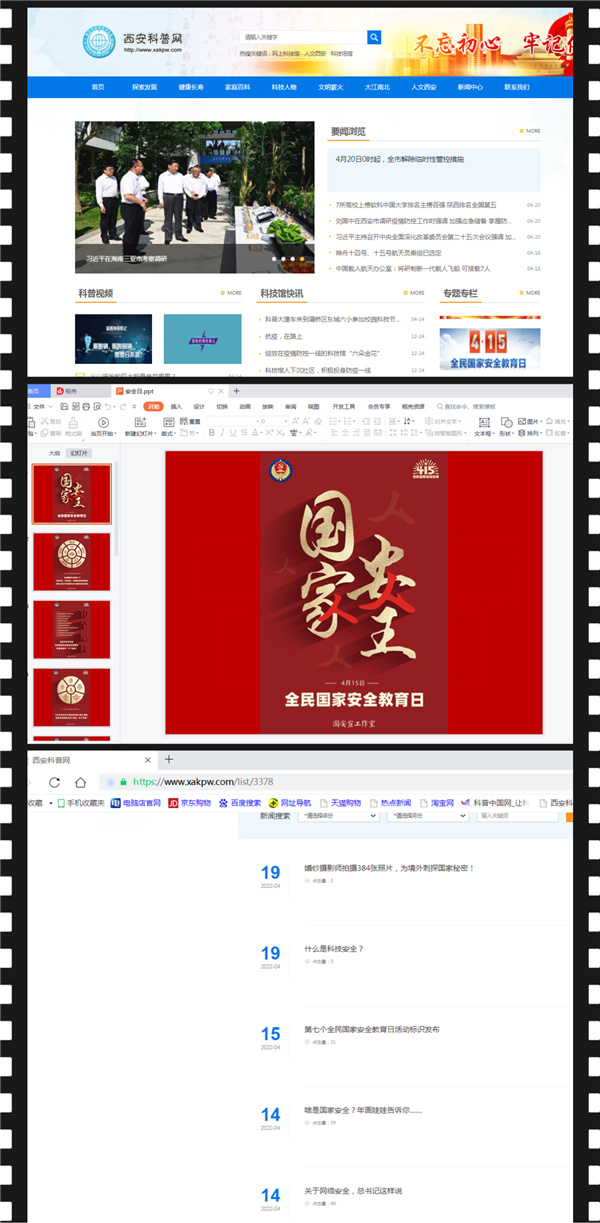Click the magnifier search button on 西安科普网 header
Image resolution: width=600 pixels, height=1223 pixels.
point(374,38)
